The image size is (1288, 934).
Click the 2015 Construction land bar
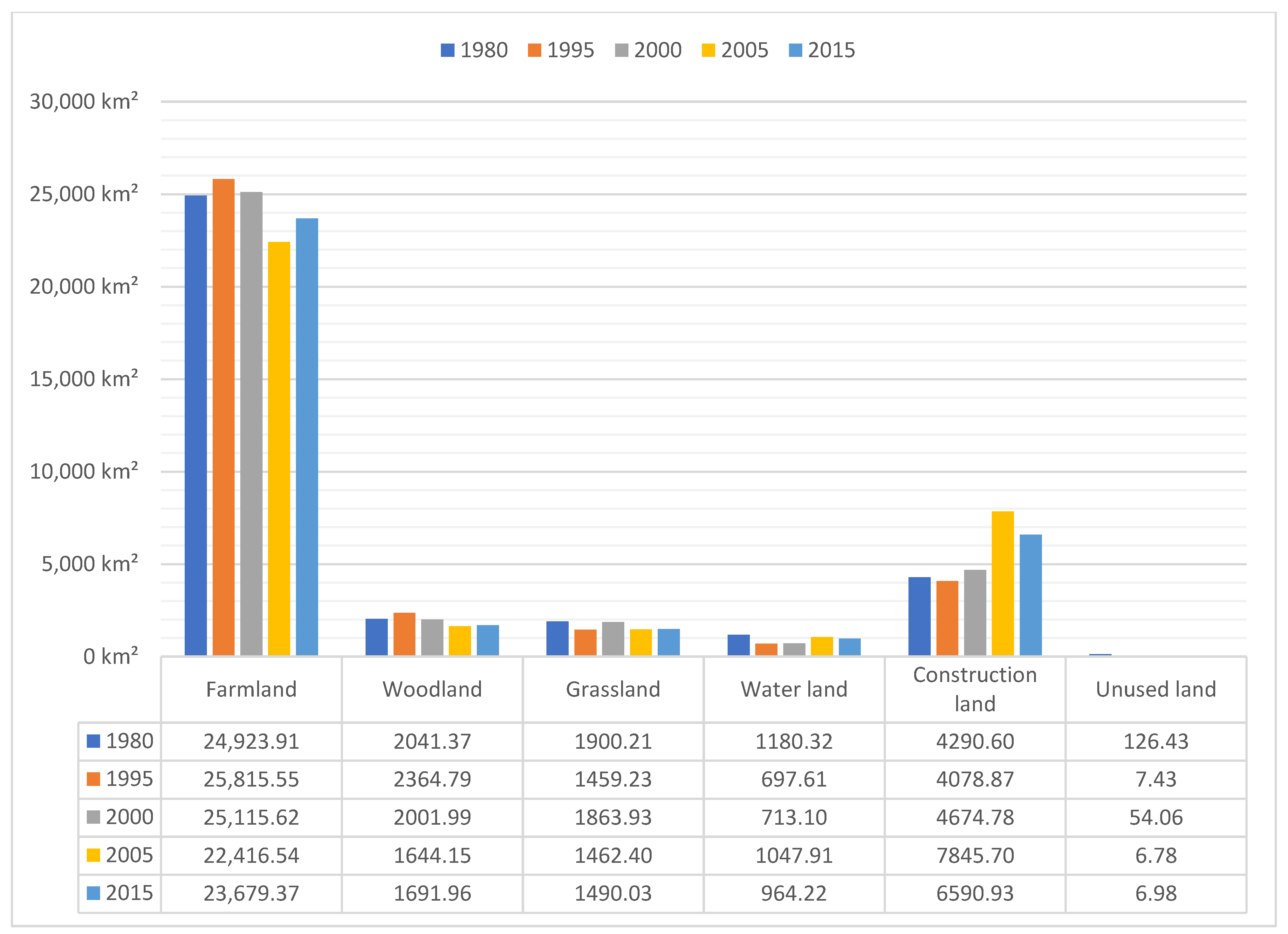click(x=1030, y=595)
